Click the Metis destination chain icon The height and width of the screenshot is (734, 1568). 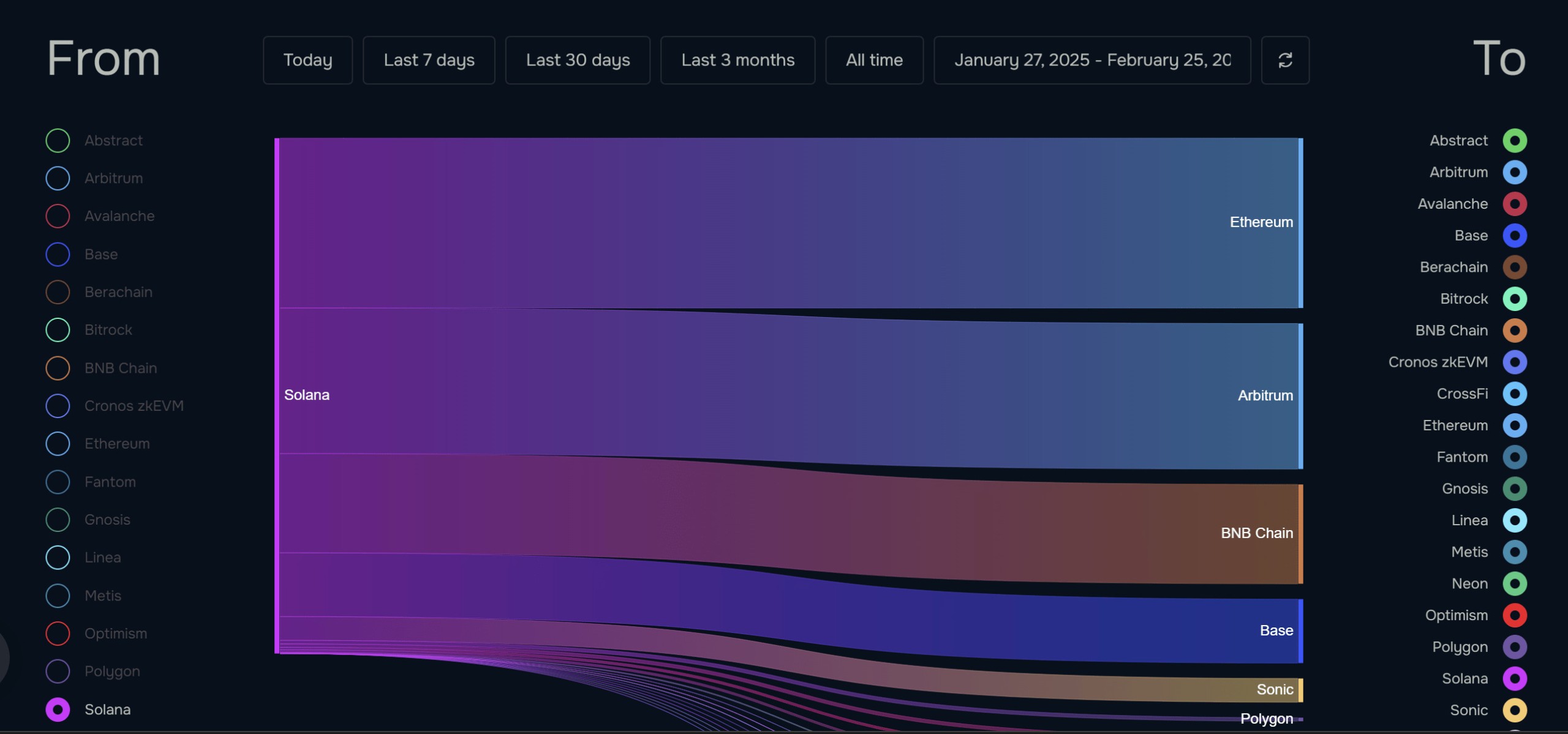click(1516, 552)
